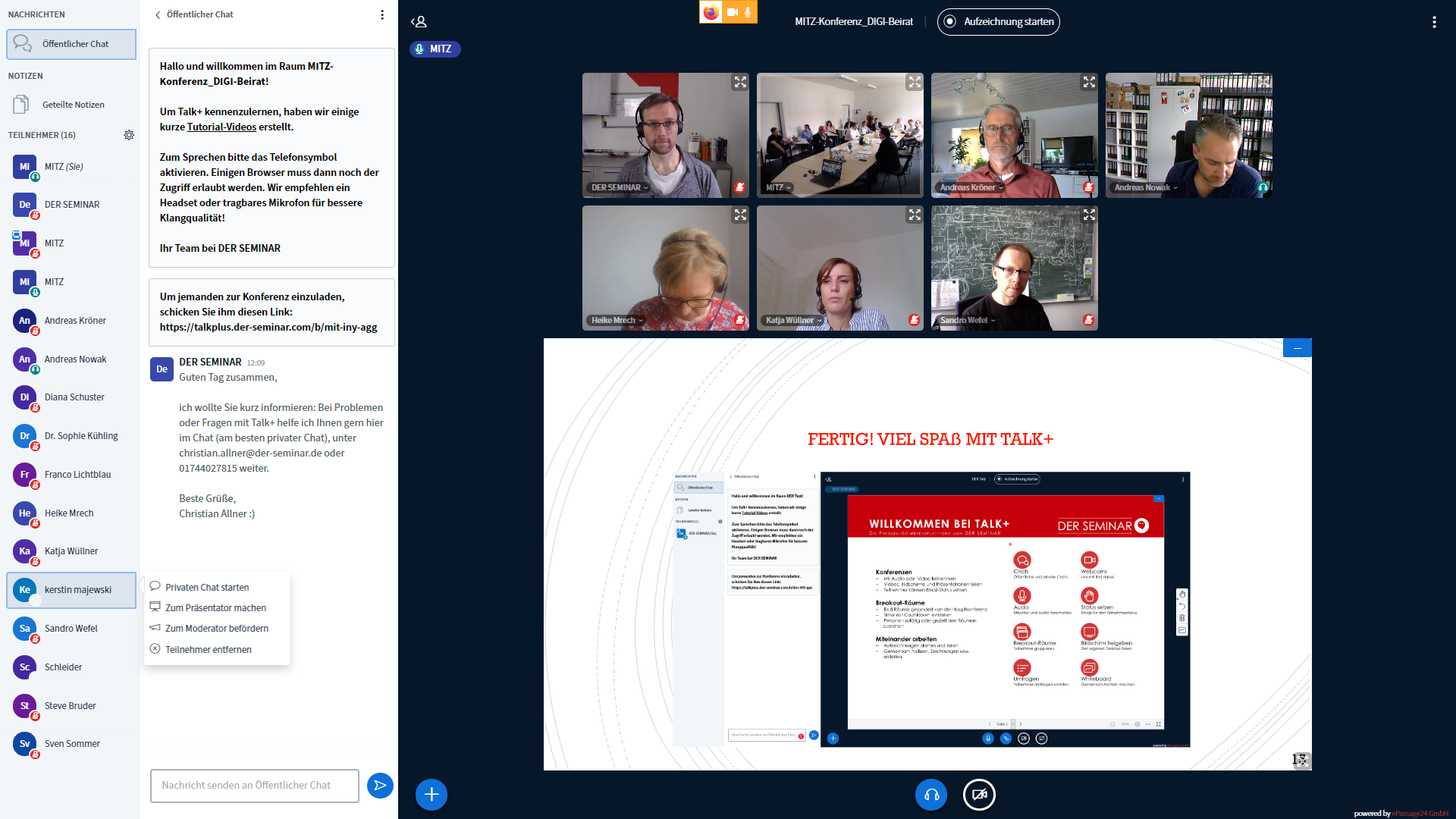This screenshot has height=819, width=1456.
Task: Fullscreen Andreas Kröner webcam
Action: tap(1089, 82)
